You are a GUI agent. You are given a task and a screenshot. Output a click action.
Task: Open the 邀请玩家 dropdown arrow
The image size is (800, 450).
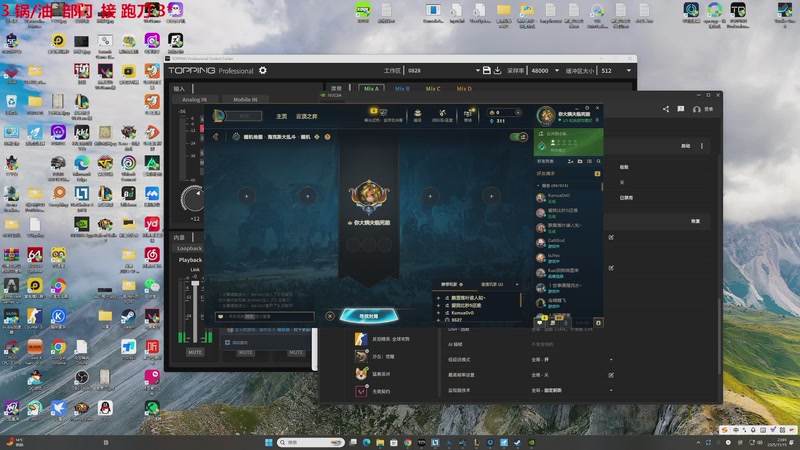pyautogui.click(x=517, y=284)
